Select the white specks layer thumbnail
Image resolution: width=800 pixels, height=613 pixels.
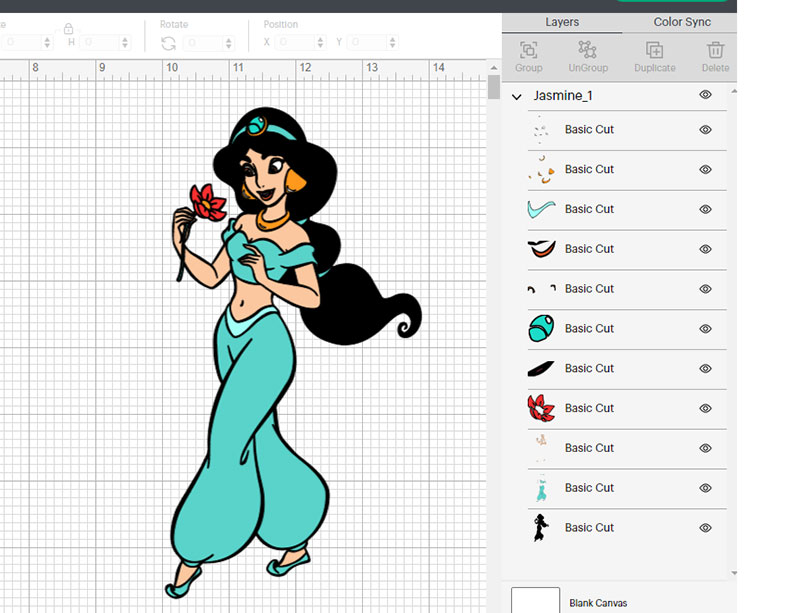click(541, 130)
